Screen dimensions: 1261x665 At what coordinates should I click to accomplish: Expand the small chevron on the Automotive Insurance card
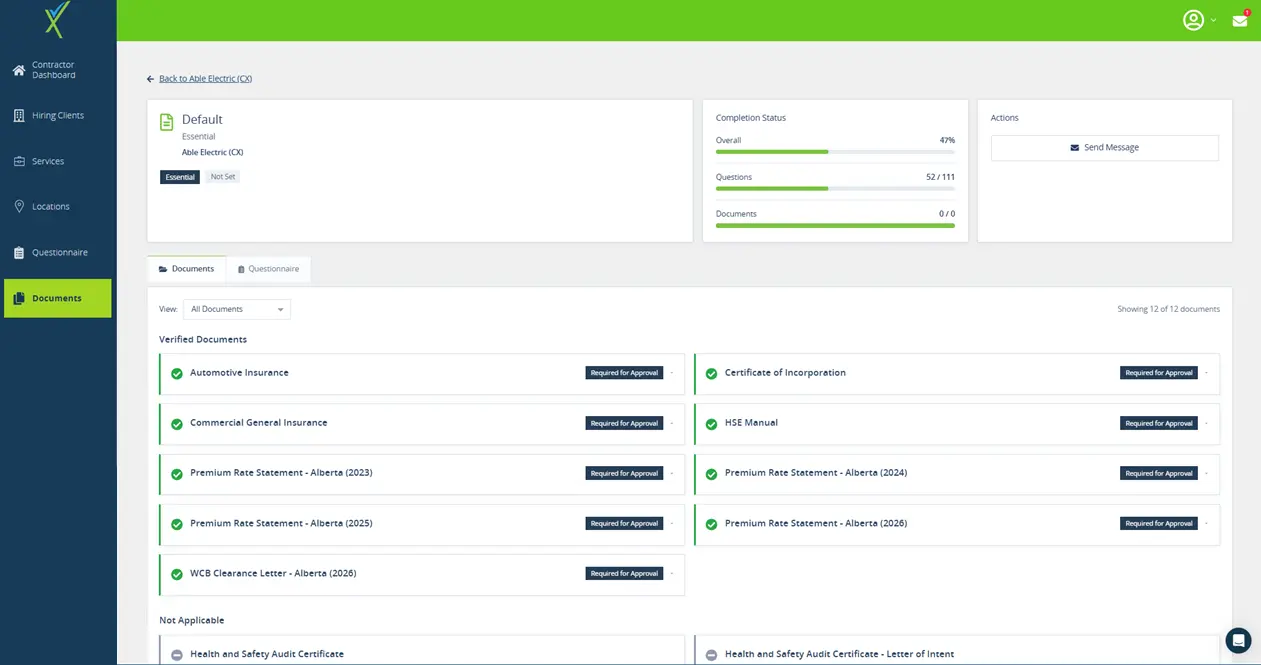pos(672,373)
